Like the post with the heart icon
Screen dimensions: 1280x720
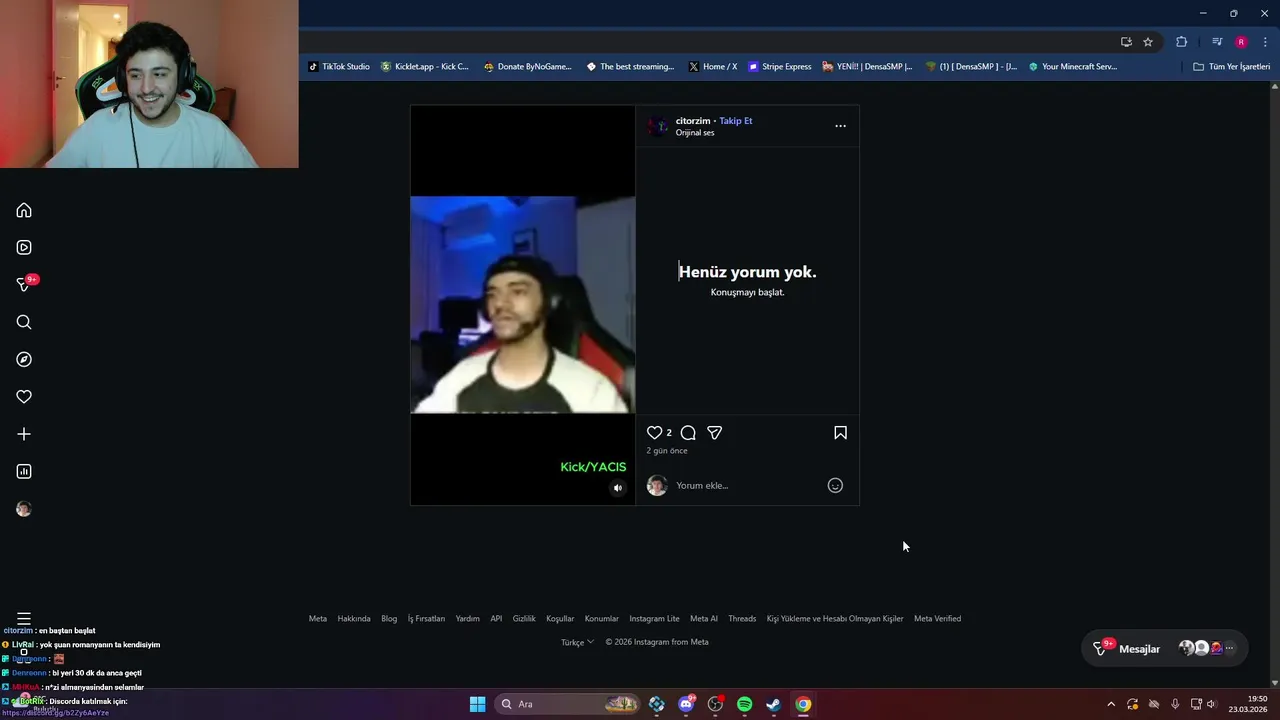654,433
